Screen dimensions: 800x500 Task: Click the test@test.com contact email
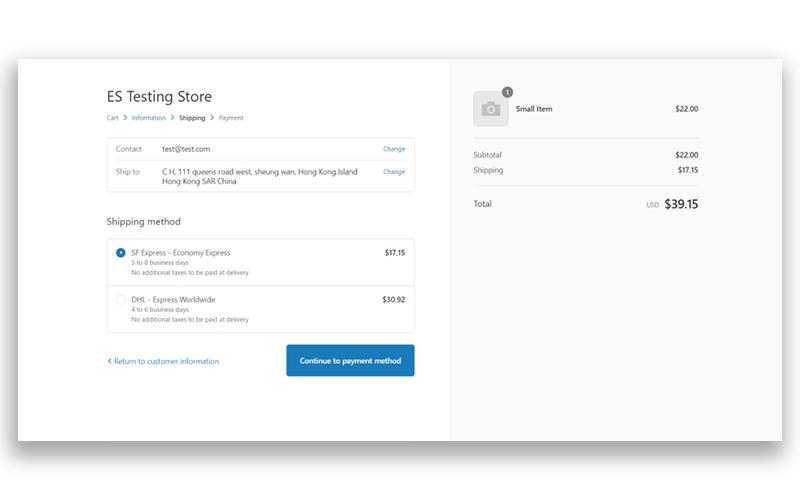(186, 149)
